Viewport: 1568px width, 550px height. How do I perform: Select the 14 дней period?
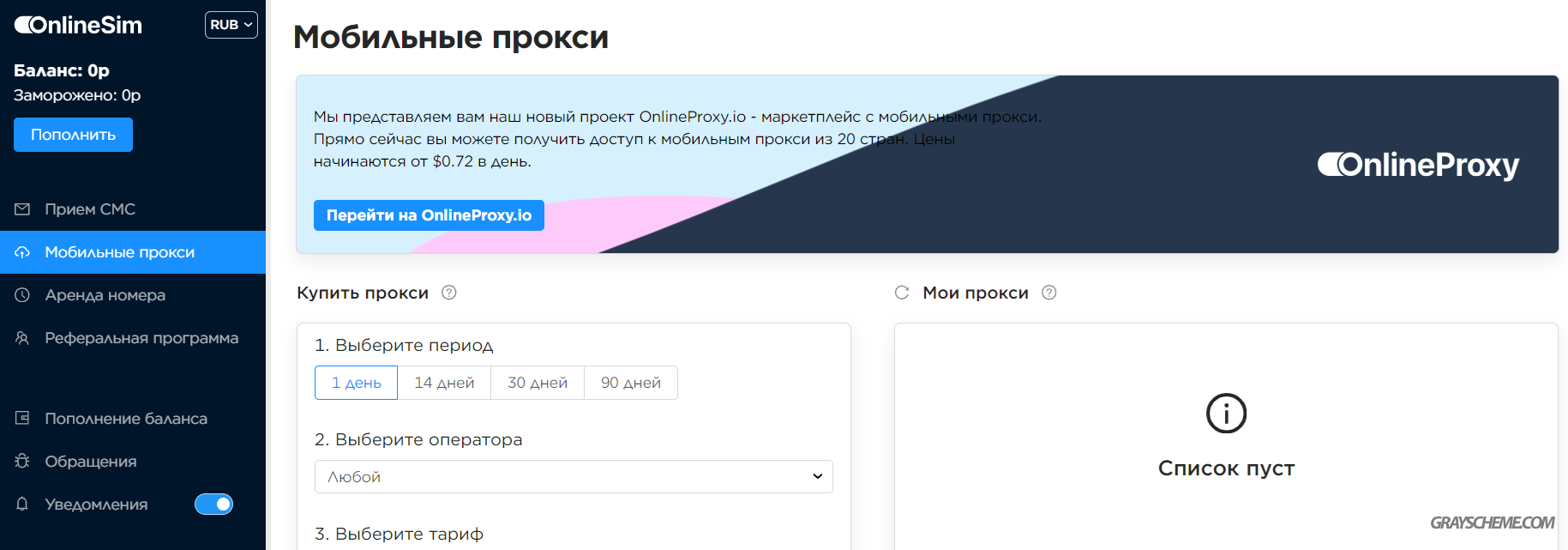444,383
